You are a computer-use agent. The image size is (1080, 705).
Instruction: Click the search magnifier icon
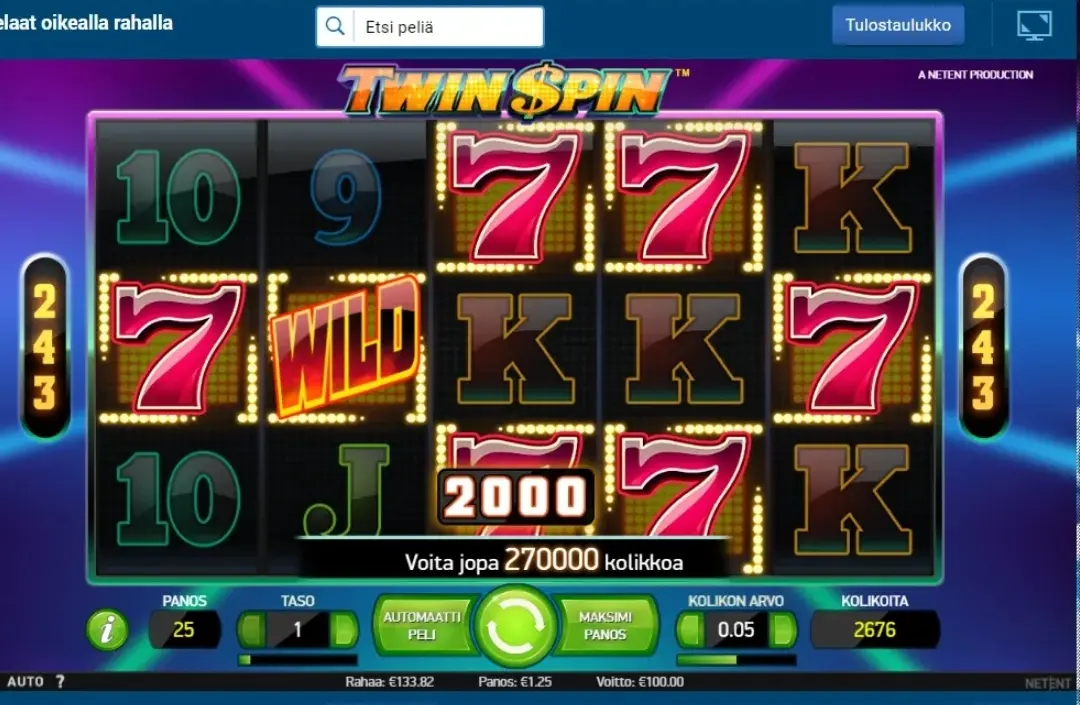pos(335,27)
